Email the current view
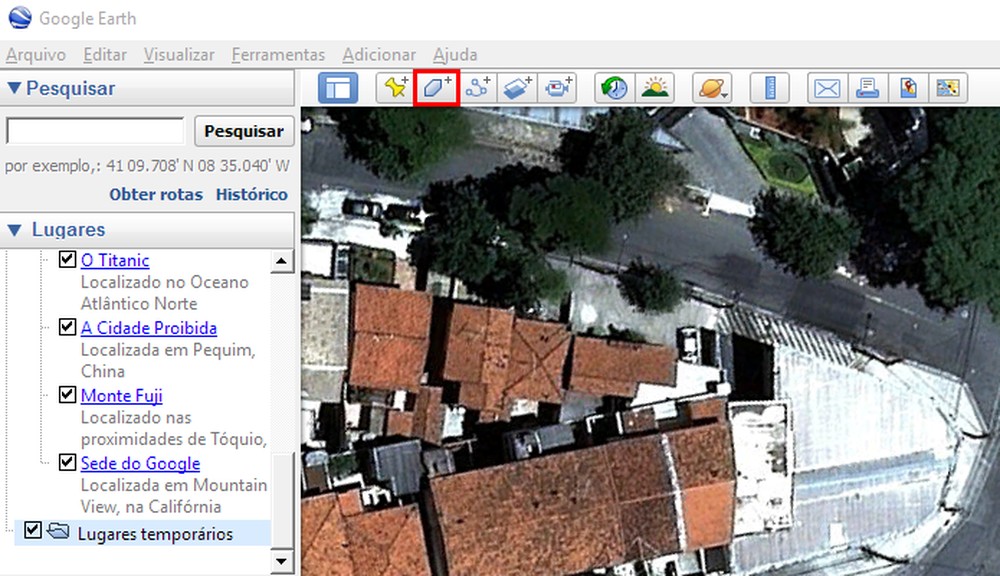Screen dimensions: 1000x576 coord(827,87)
